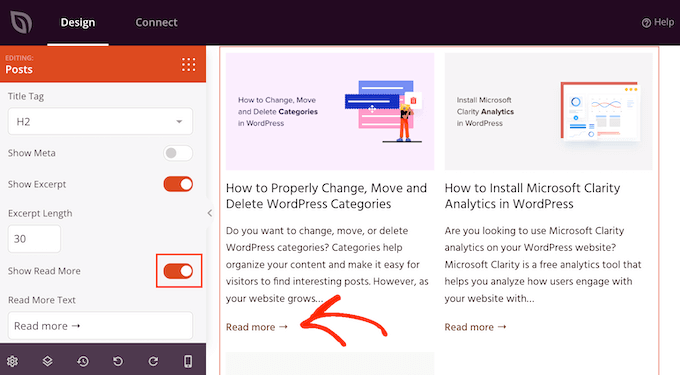
Task: Open the Microsoft Clarity post title
Action: click(x=533, y=196)
